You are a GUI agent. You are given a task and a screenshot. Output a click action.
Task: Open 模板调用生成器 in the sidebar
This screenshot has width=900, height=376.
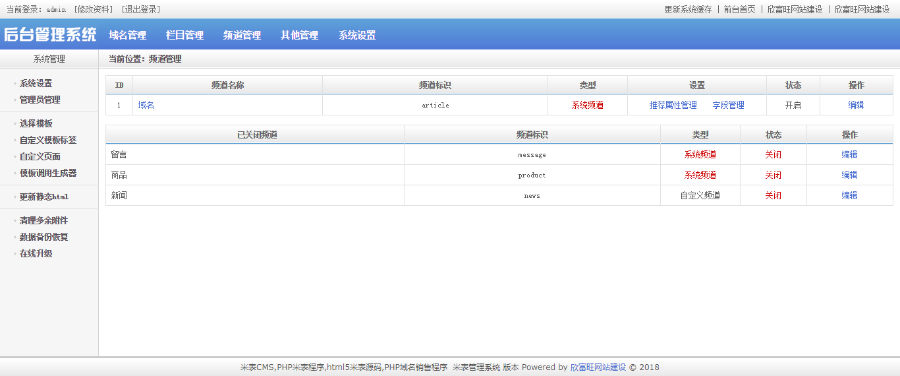tap(48, 173)
